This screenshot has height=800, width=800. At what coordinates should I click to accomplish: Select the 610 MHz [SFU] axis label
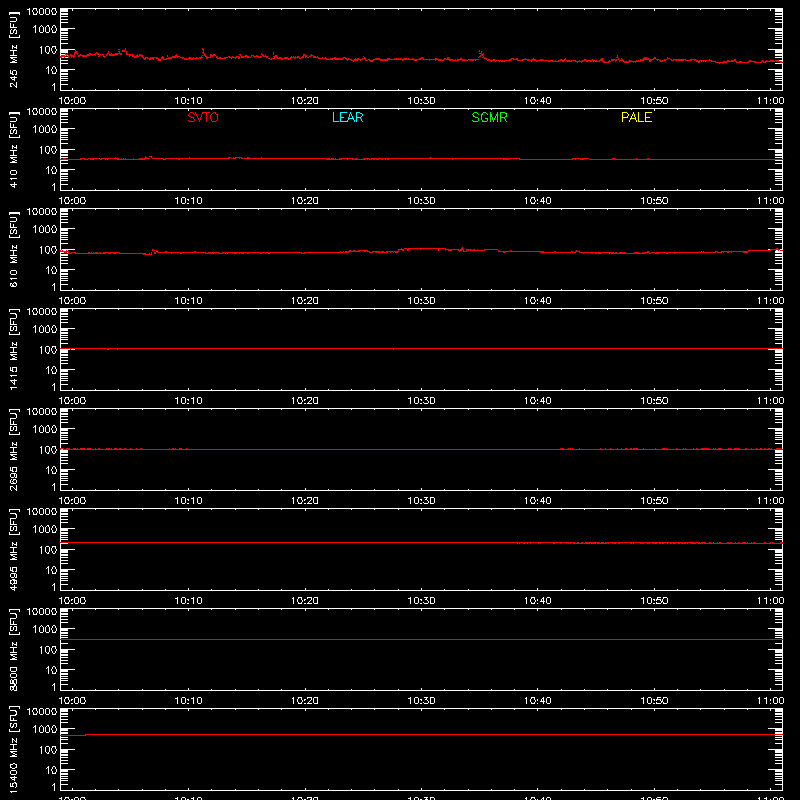[14, 249]
